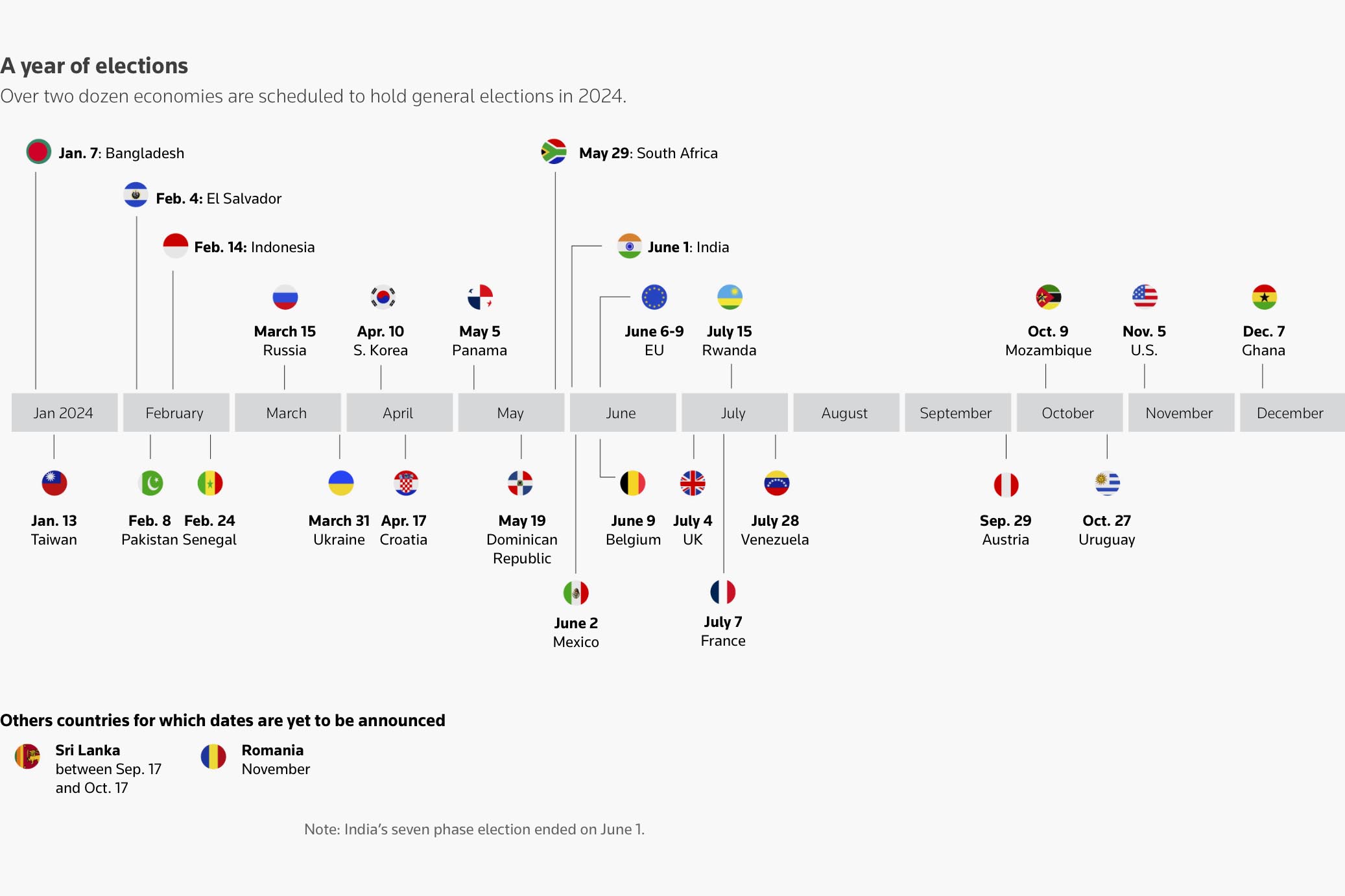The width and height of the screenshot is (1345, 896).
Task: Select the France flag icon
Action: pyautogui.click(x=722, y=591)
